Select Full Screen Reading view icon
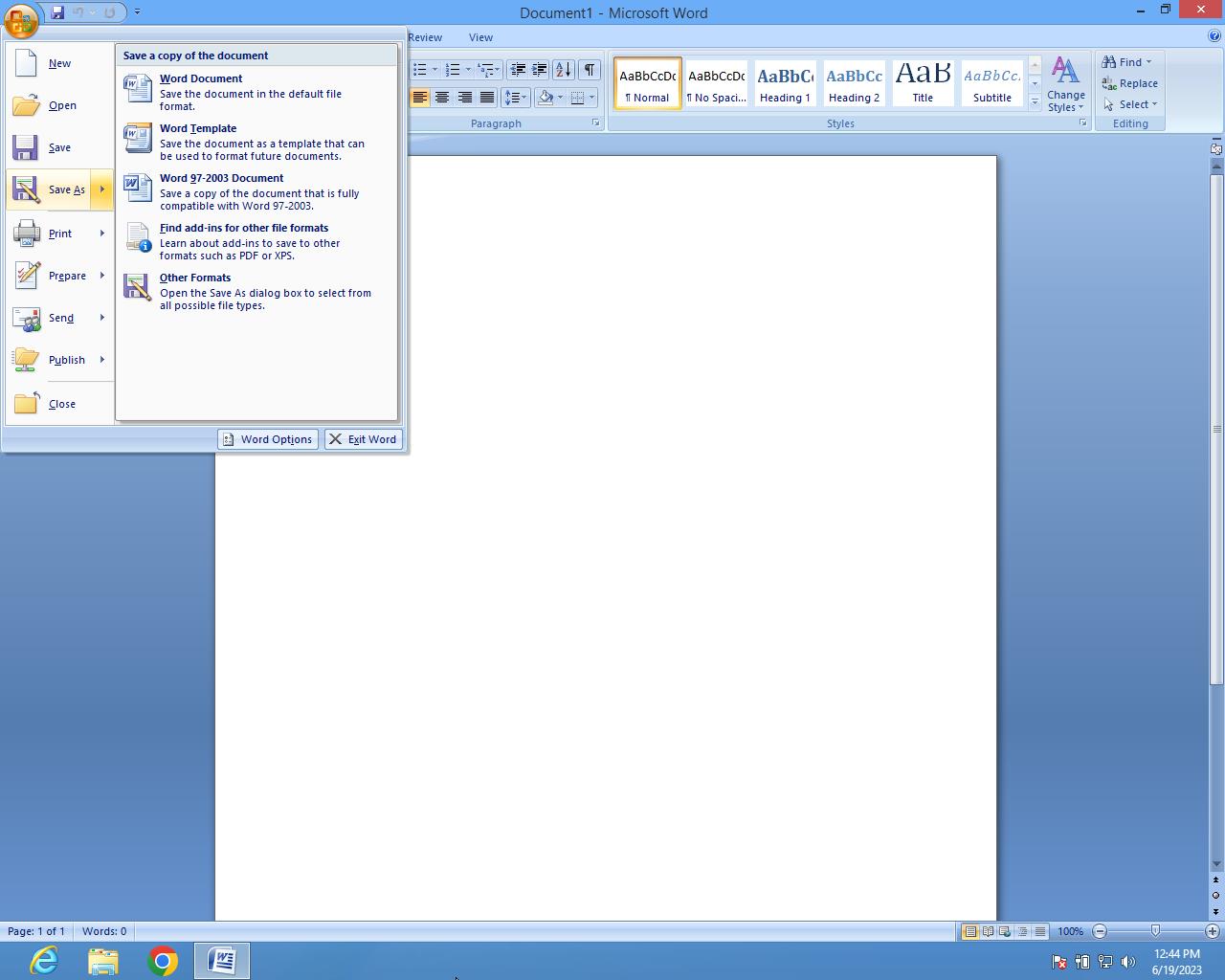Image resolution: width=1225 pixels, height=980 pixels. click(988, 931)
